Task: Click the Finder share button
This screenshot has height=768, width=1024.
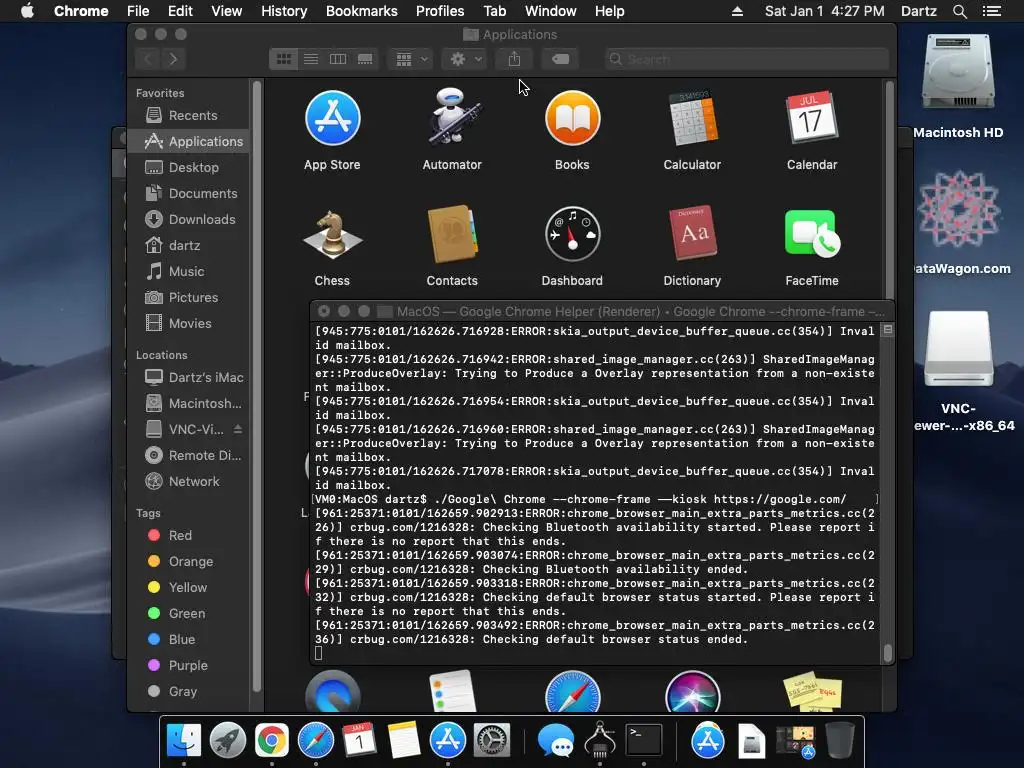Action: coord(515,59)
